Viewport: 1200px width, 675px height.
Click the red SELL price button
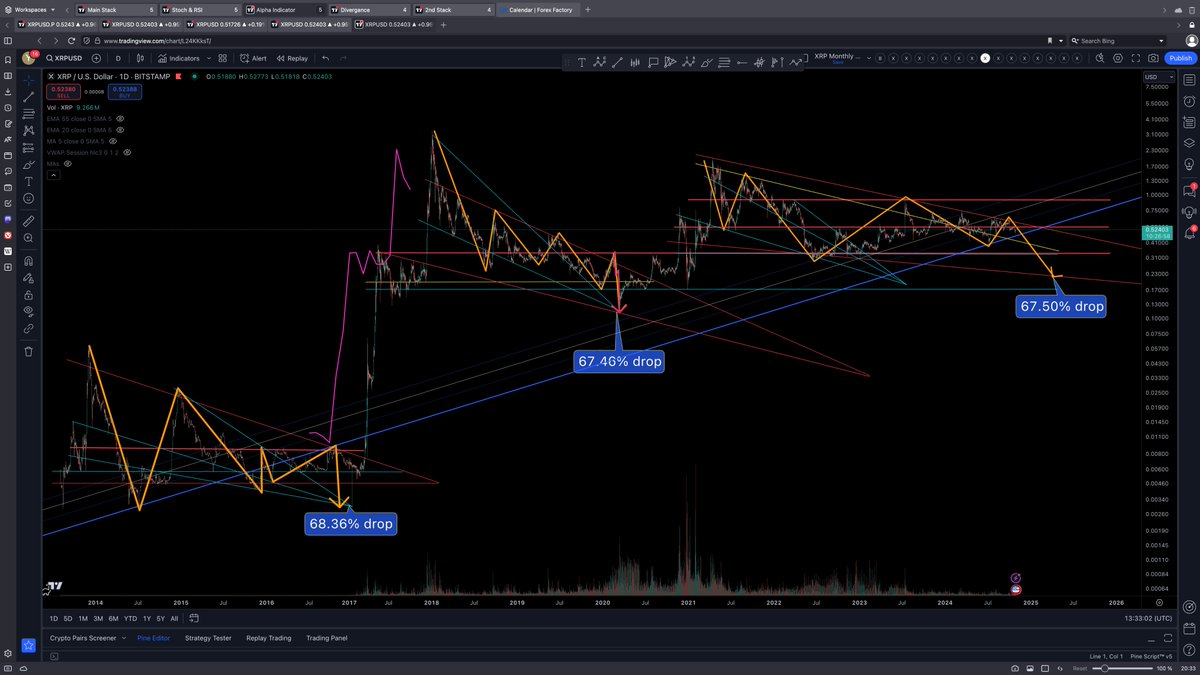point(63,92)
